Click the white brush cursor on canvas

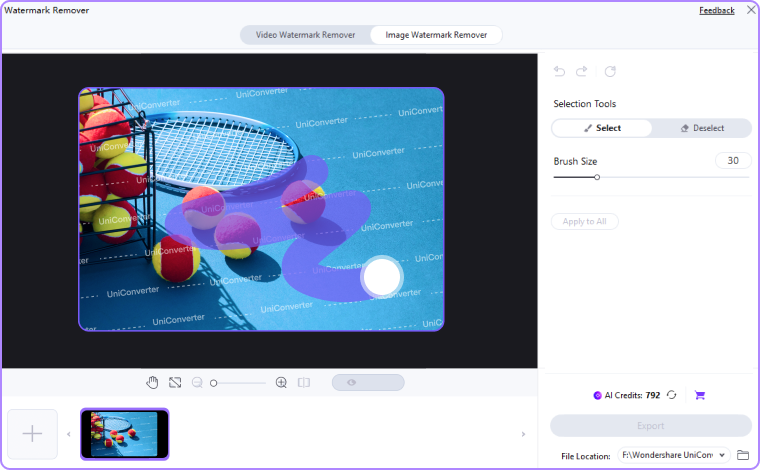point(381,277)
